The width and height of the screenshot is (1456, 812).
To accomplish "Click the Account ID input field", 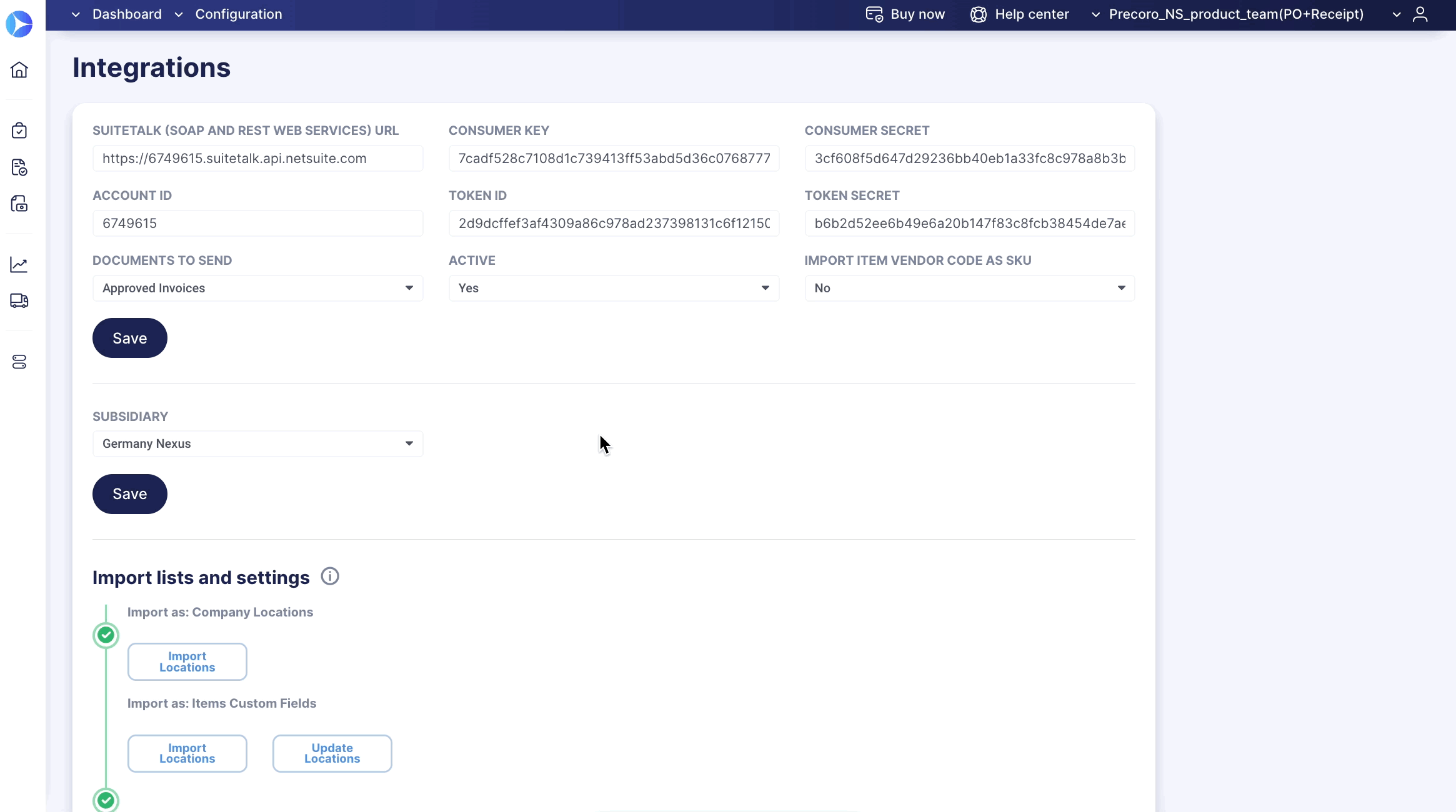I will (258, 223).
